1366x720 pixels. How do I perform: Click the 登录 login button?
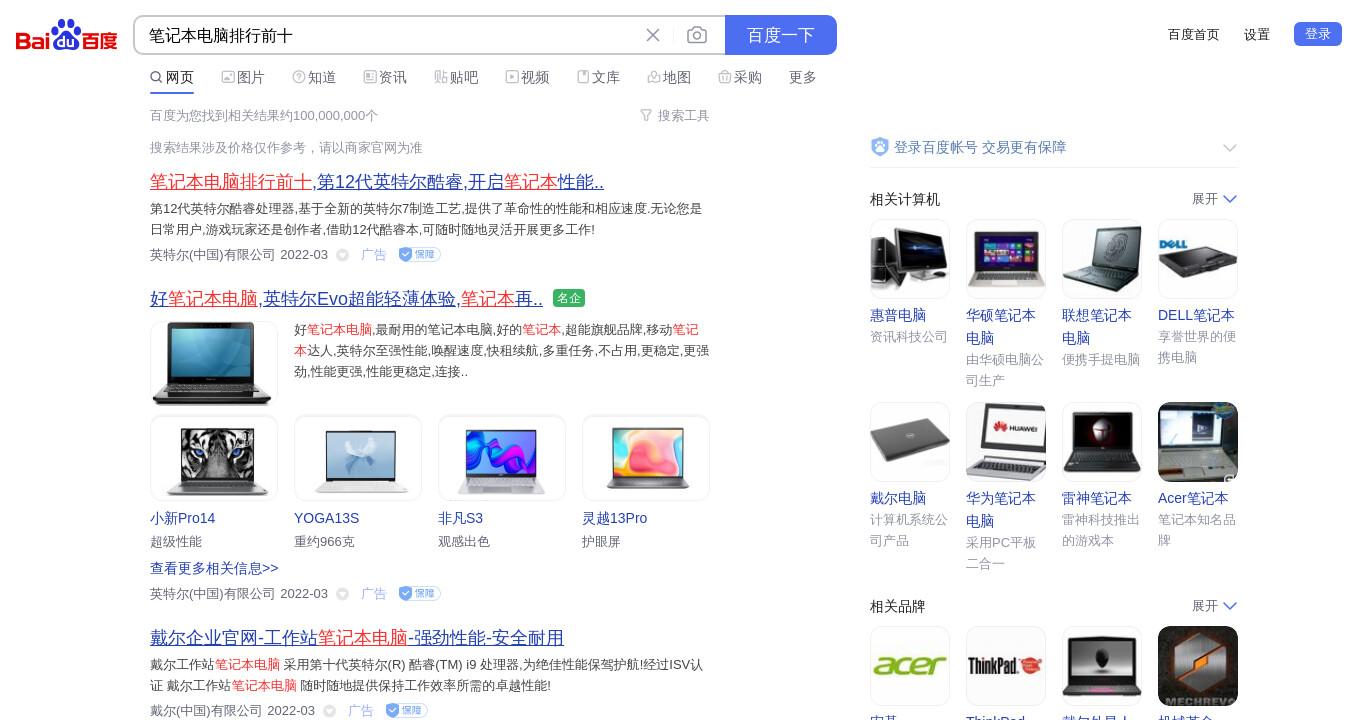[x=1318, y=34]
